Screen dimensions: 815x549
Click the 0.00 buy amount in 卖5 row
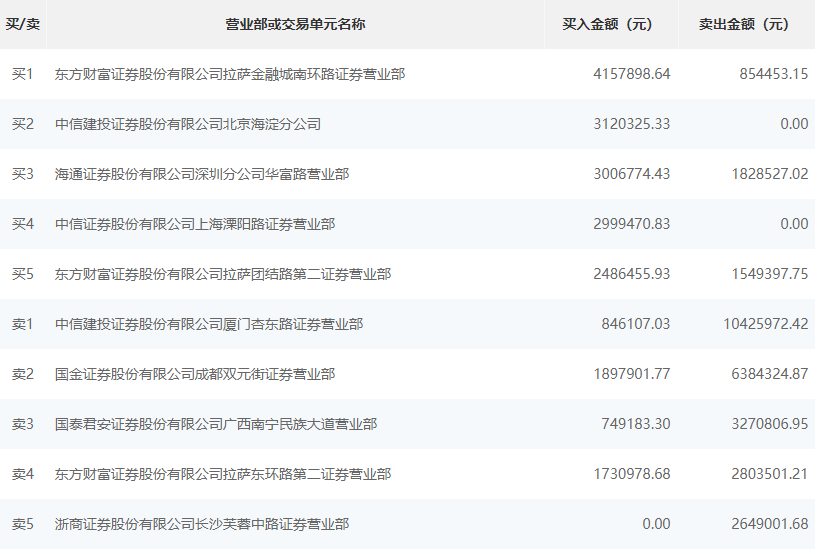coord(656,524)
